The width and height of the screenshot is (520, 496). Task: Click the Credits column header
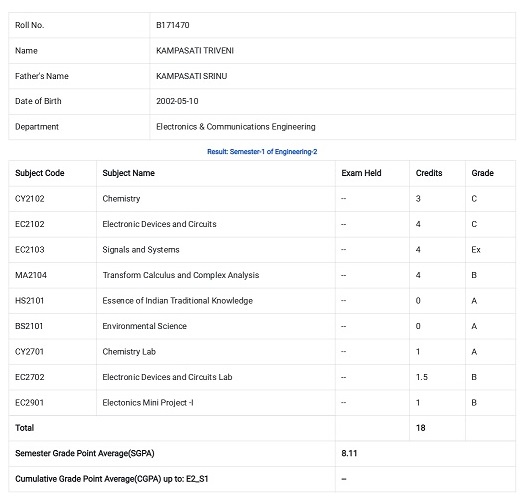pos(429,173)
